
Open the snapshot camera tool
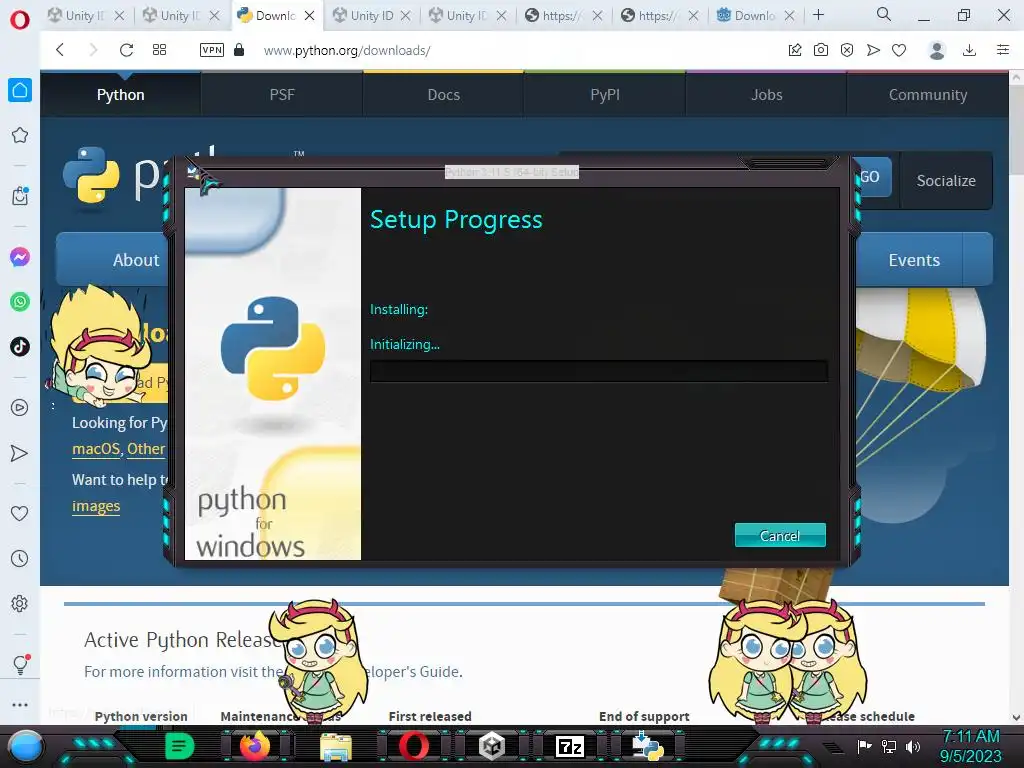(x=821, y=50)
